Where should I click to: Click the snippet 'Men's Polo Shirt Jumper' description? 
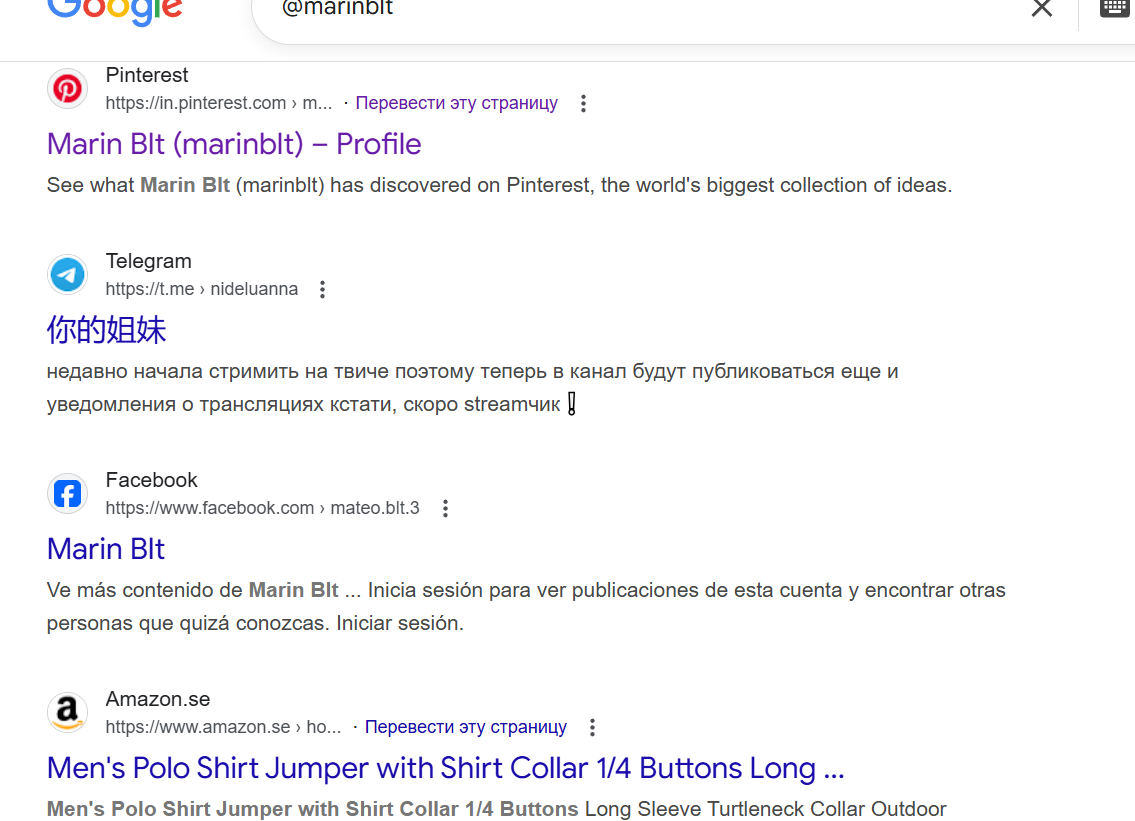pyautogui.click(x=497, y=809)
